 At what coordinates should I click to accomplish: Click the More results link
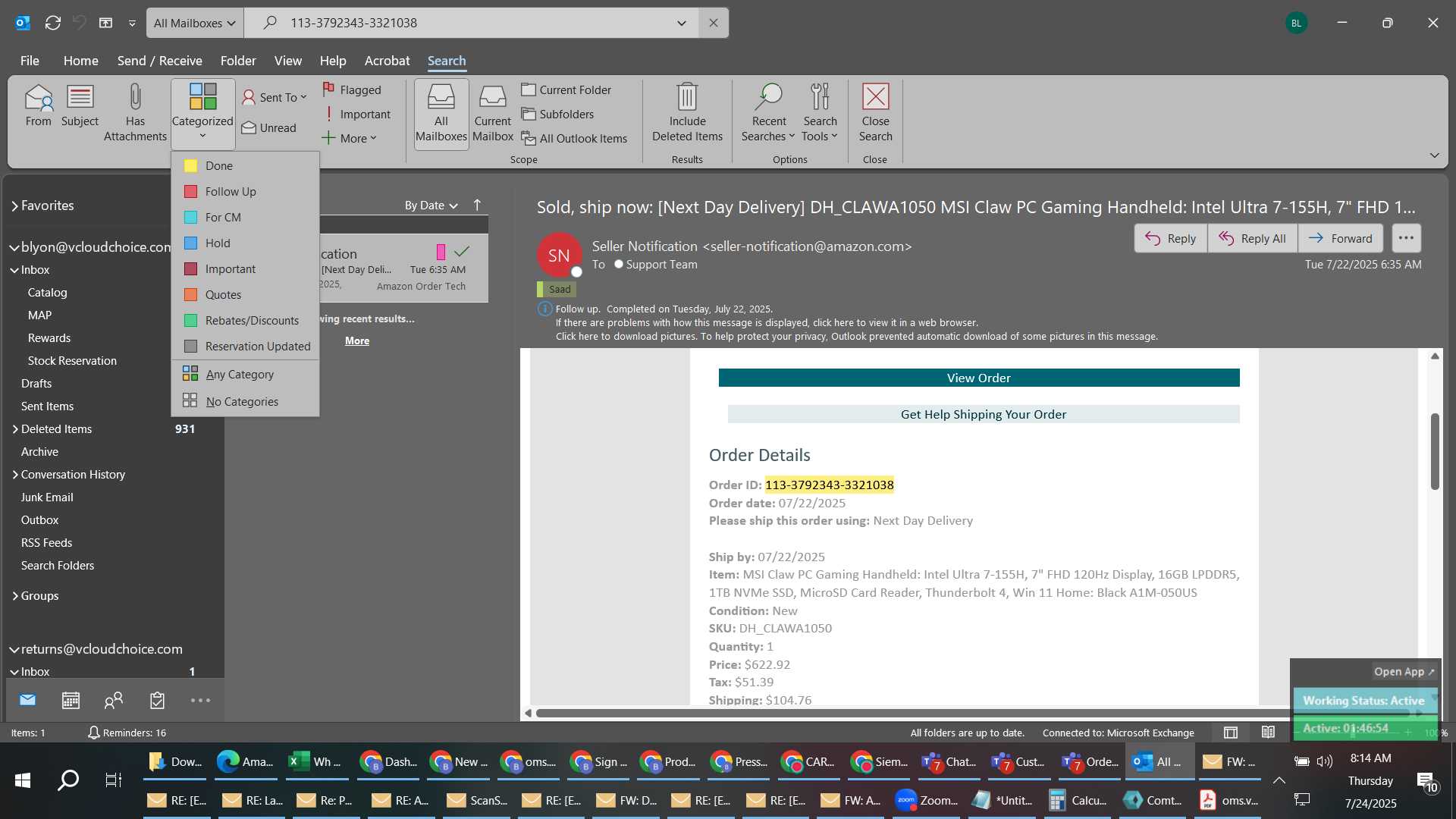point(357,340)
